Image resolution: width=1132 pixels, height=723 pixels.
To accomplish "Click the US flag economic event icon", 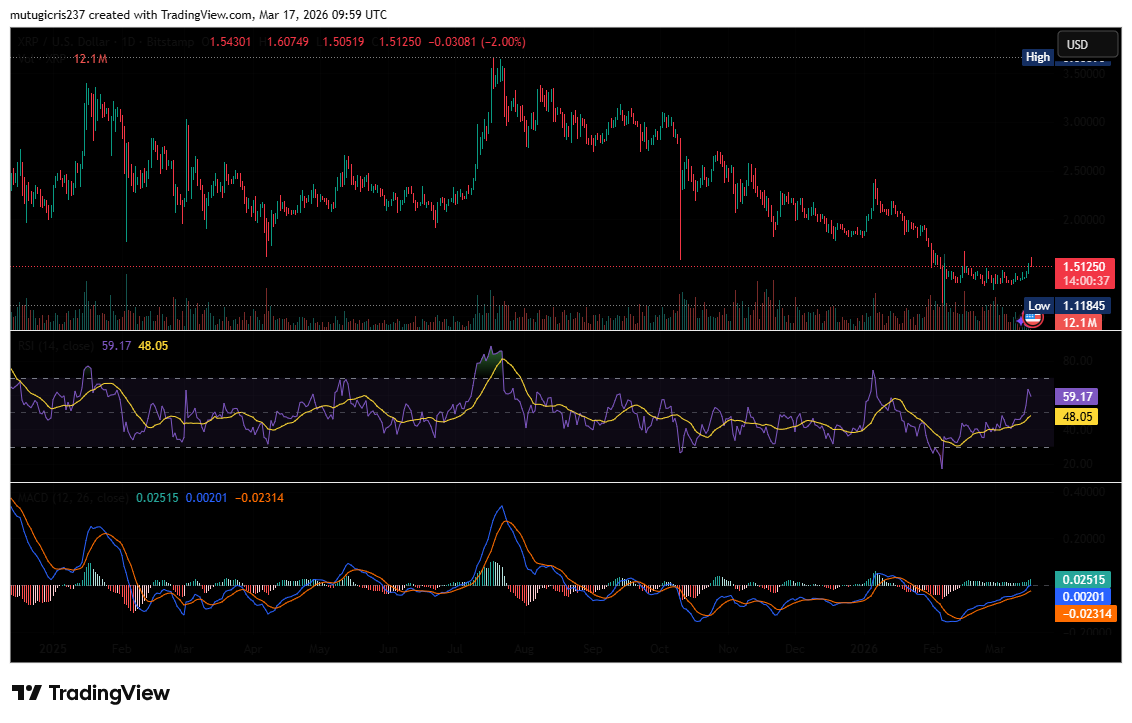I will tap(1034, 319).
